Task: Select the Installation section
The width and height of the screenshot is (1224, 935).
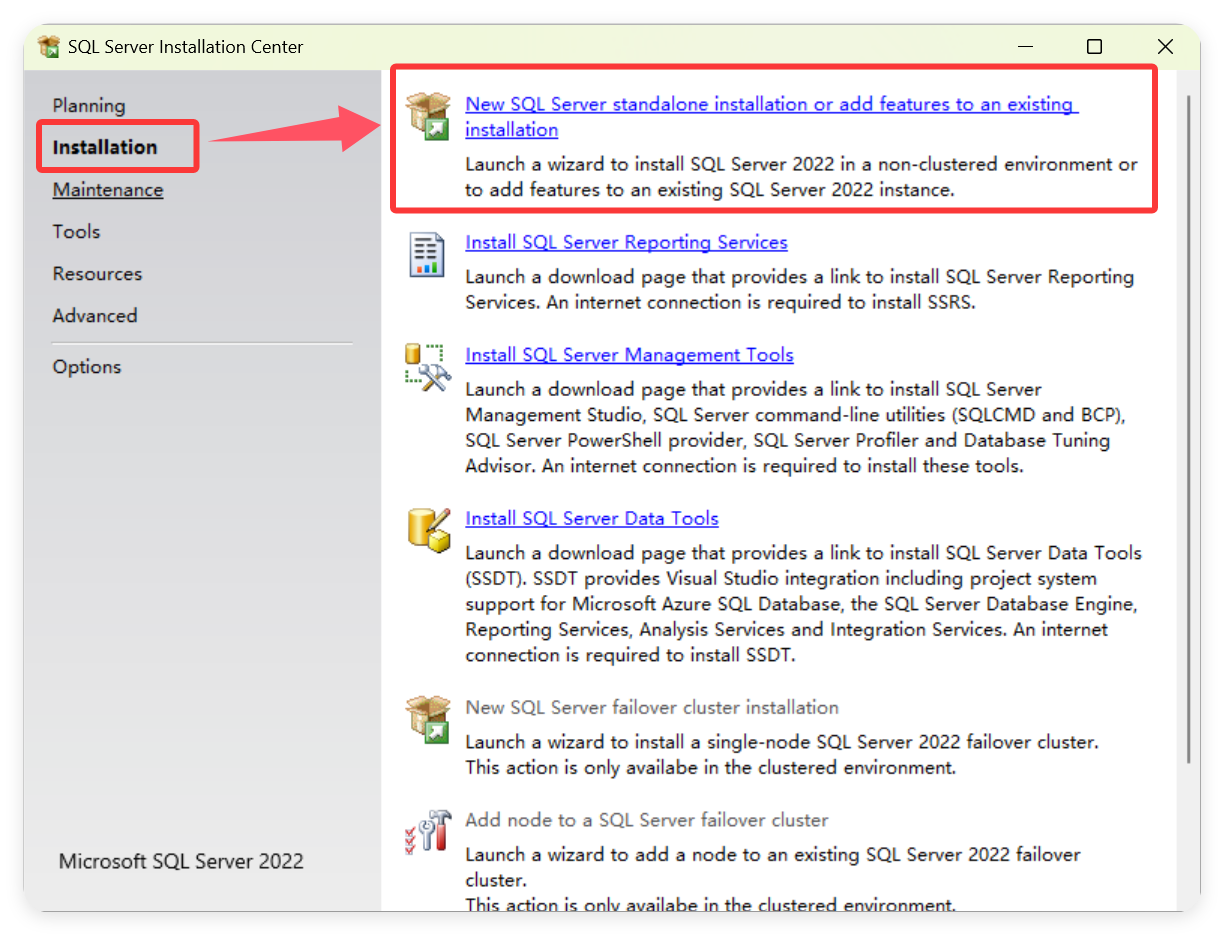Action: point(105,147)
